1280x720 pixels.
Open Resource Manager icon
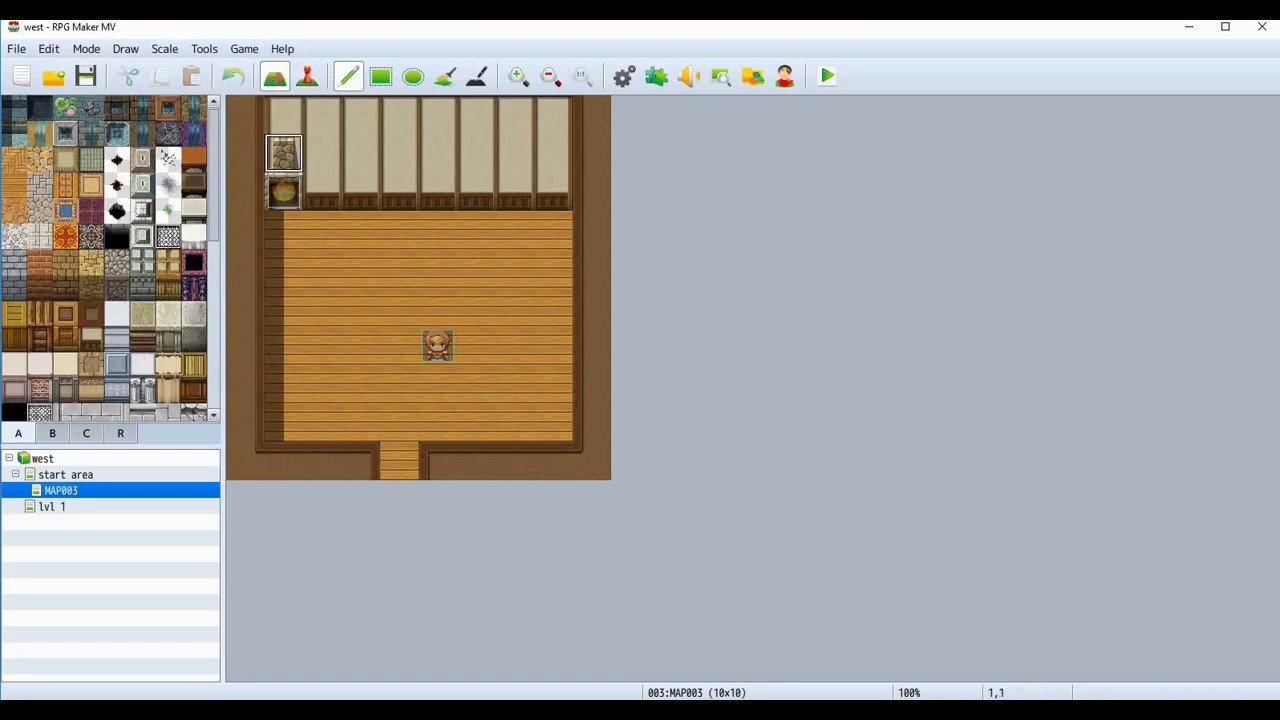(x=752, y=76)
